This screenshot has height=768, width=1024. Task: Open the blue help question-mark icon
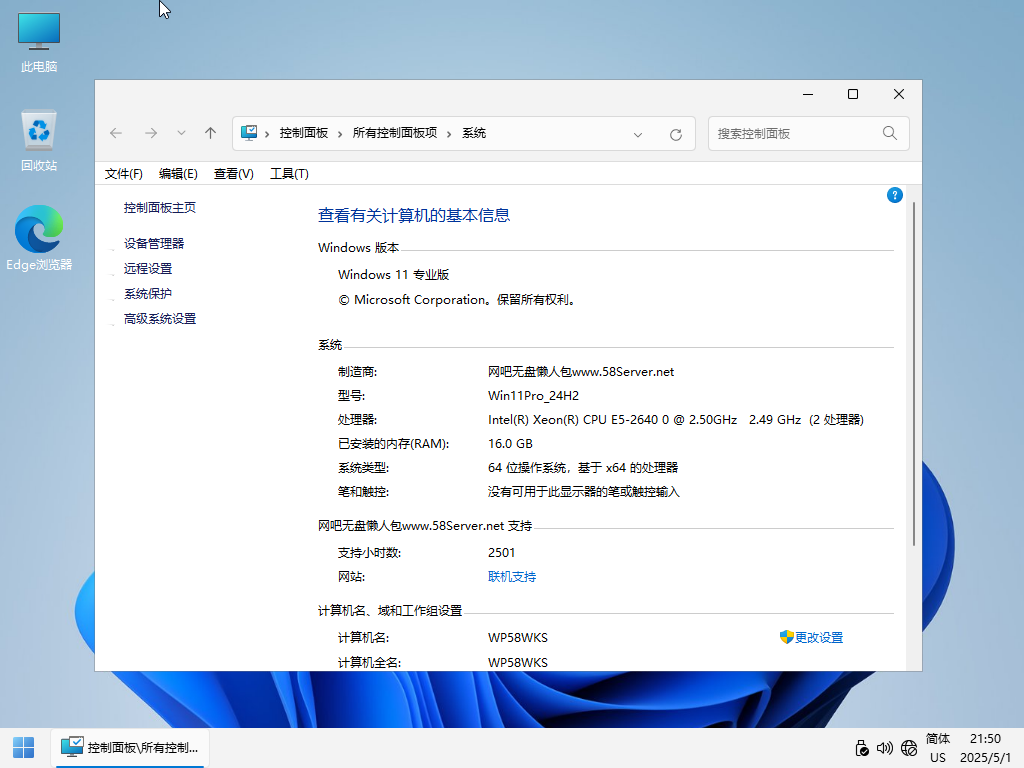pos(895,195)
